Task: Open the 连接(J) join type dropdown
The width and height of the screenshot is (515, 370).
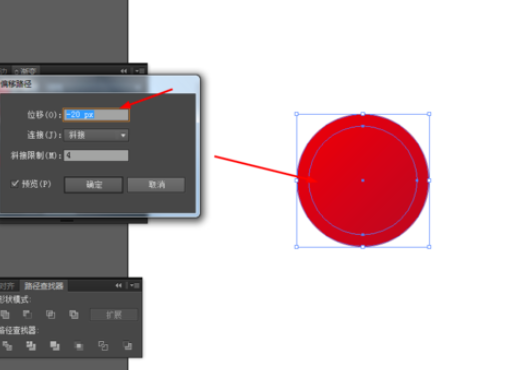Action: pyautogui.click(x=96, y=135)
